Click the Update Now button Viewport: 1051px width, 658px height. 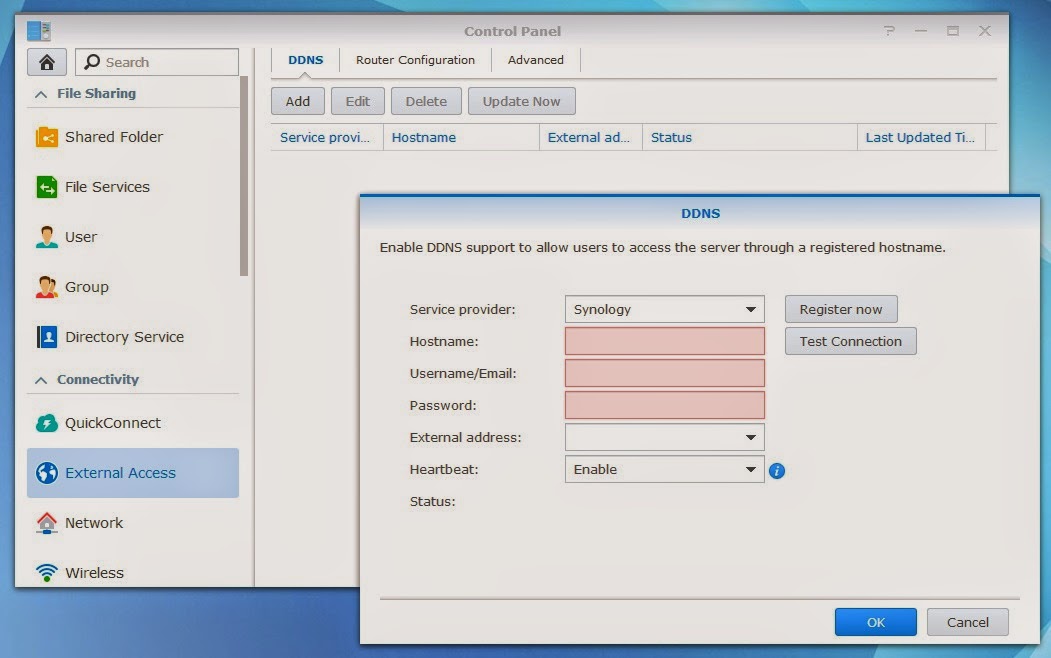521,101
